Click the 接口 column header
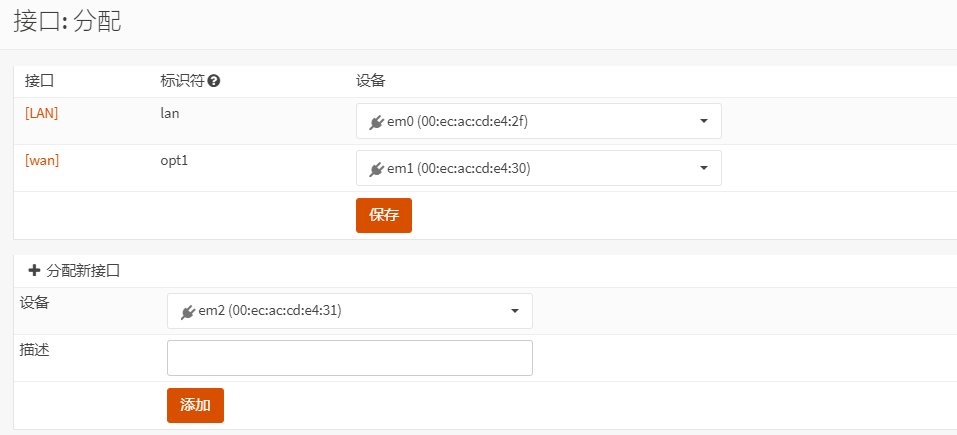 [39, 81]
